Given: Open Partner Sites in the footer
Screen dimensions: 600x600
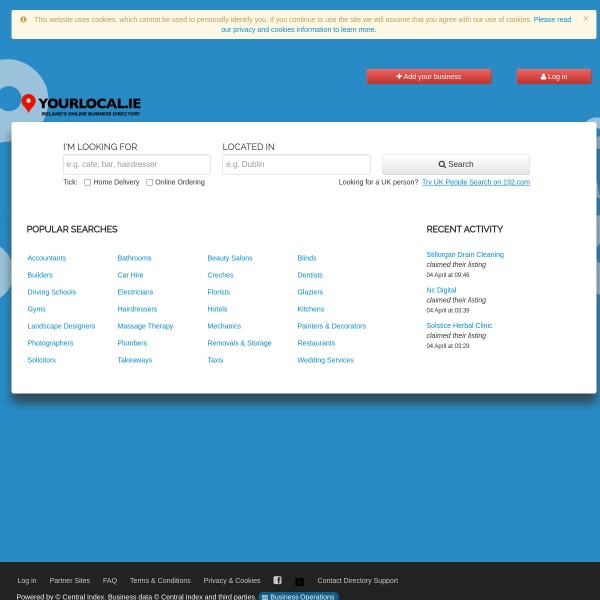Looking at the screenshot, I should tap(70, 580).
